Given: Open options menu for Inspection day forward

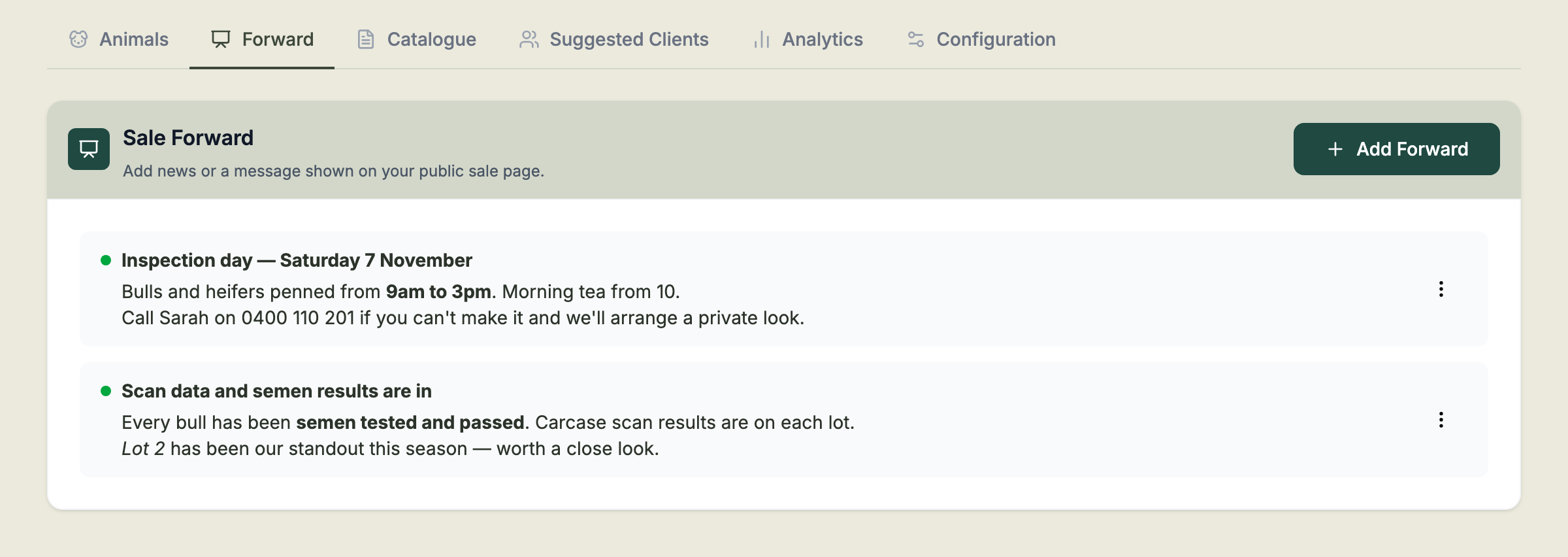Looking at the screenshot, I should [x=1441, y=289].
